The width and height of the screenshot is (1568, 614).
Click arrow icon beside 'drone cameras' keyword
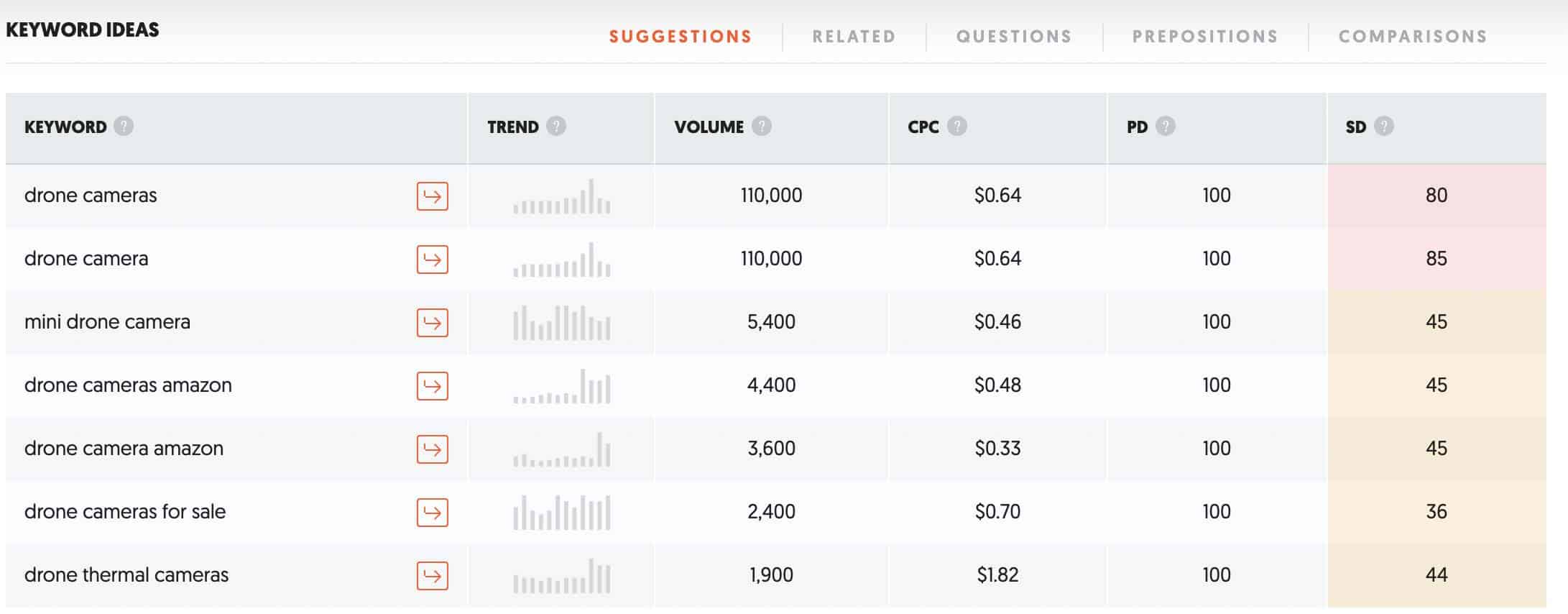click(x=432, y=196)
